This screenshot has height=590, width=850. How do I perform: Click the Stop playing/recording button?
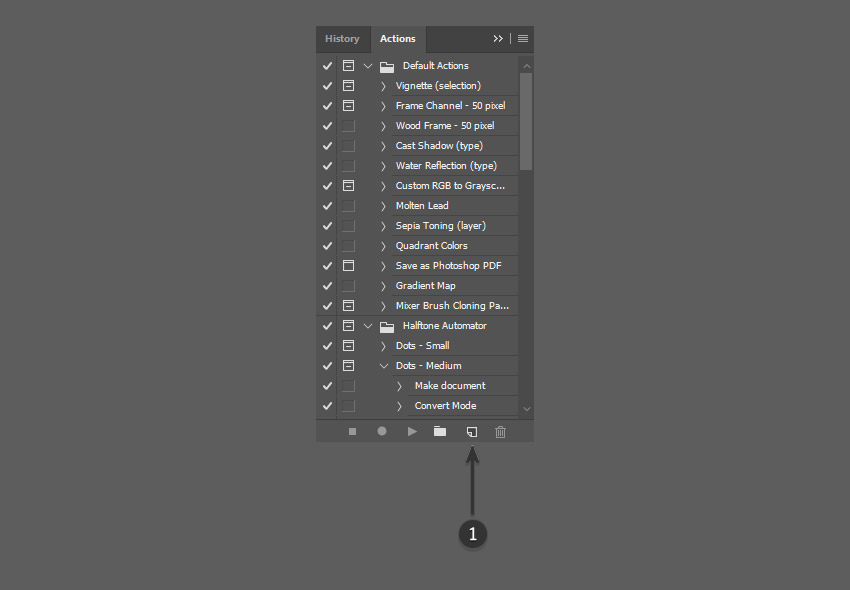pyautogui.click(x=352, y=432)
